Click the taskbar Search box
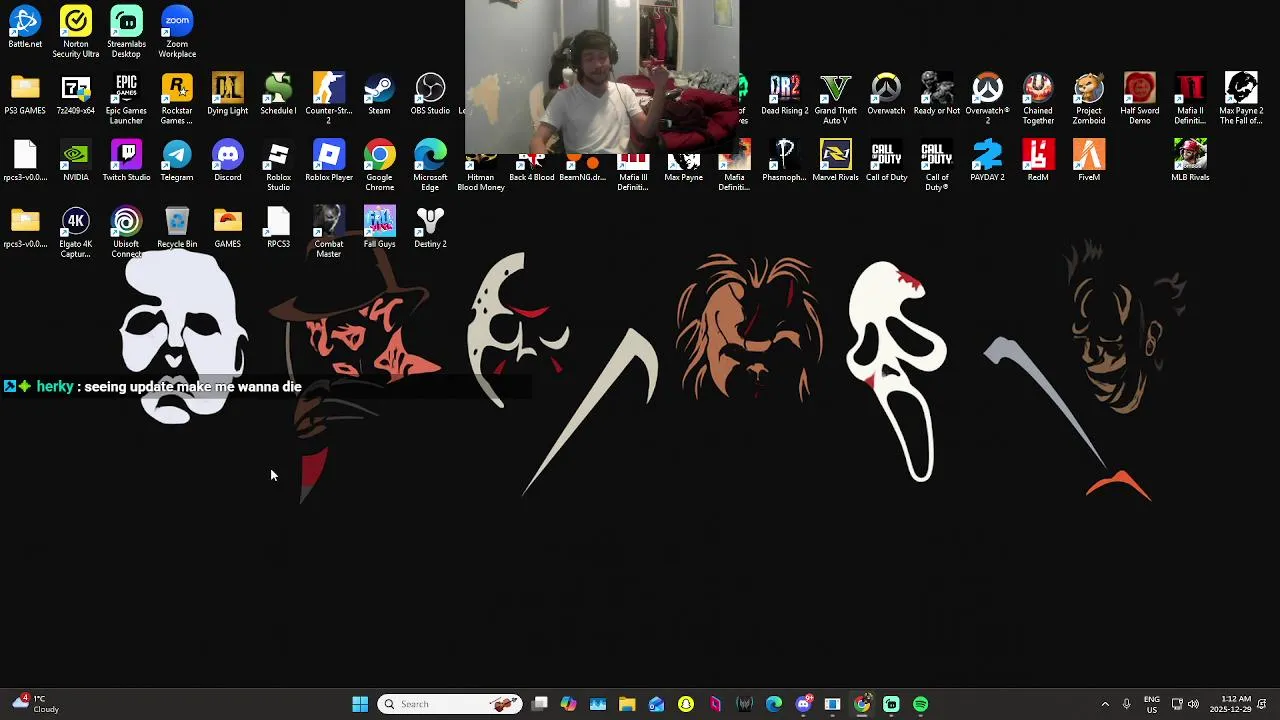 [x=450, y=704]
